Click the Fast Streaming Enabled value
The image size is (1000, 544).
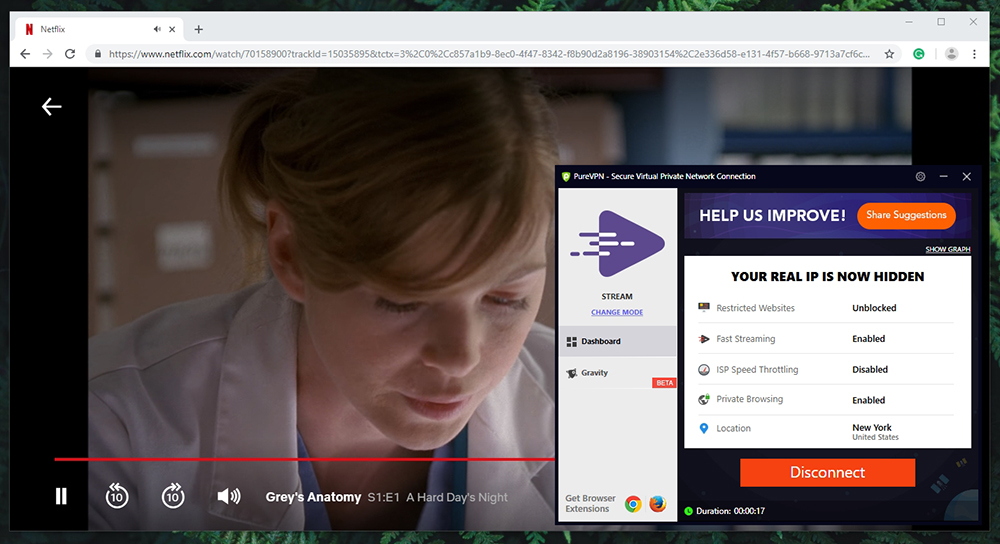tap(869, 339)
